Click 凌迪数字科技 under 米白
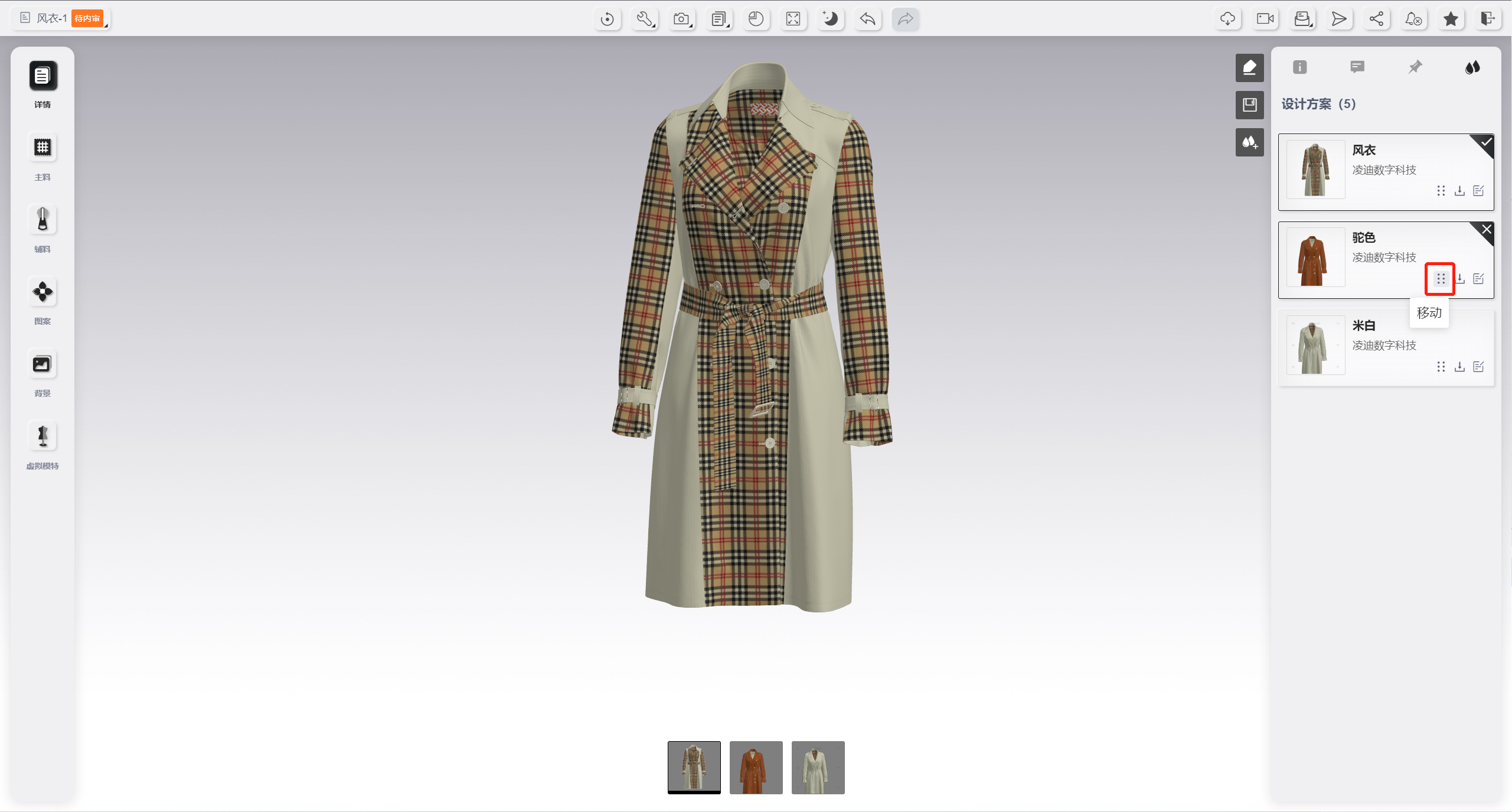The width and height of the screenshot is (1512, 812). pos(1384,345)
